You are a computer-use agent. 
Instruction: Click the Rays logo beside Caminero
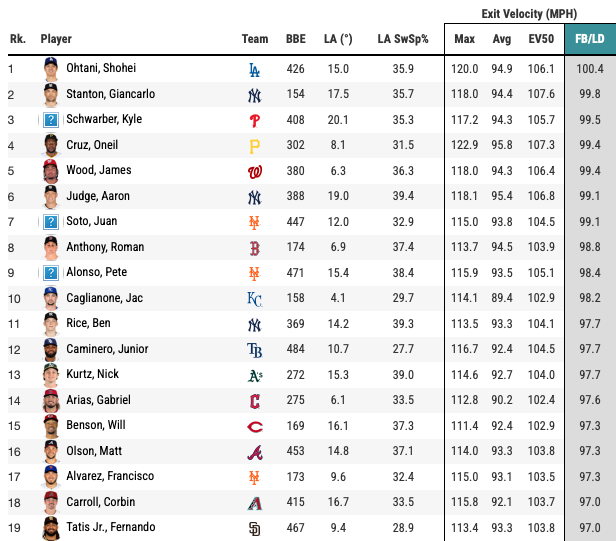254,350
